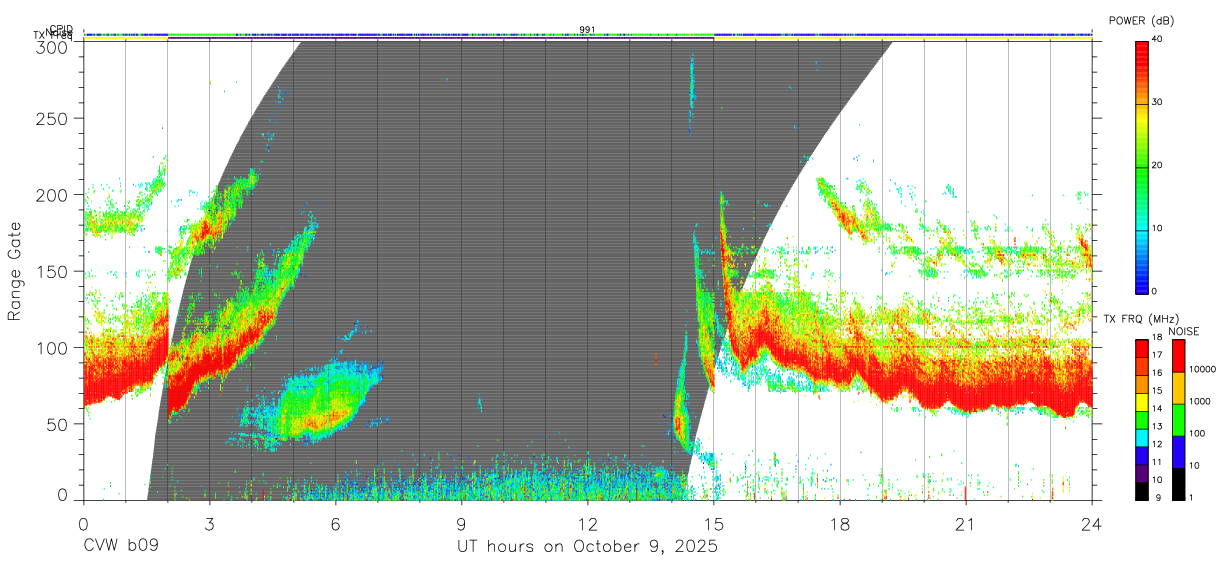Select the red NOISE swatch above 10000

pos(1177,355)
